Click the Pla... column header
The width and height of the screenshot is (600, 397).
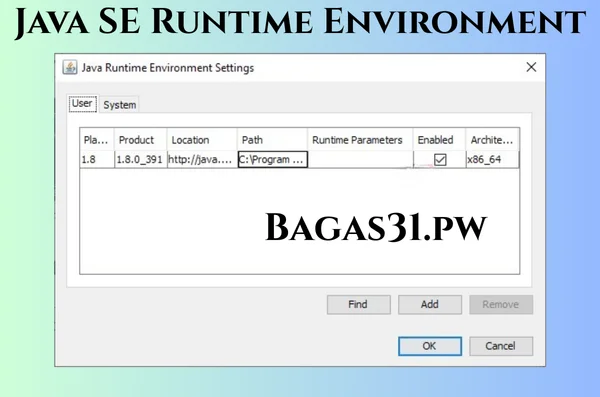click(x=97, y=140)
